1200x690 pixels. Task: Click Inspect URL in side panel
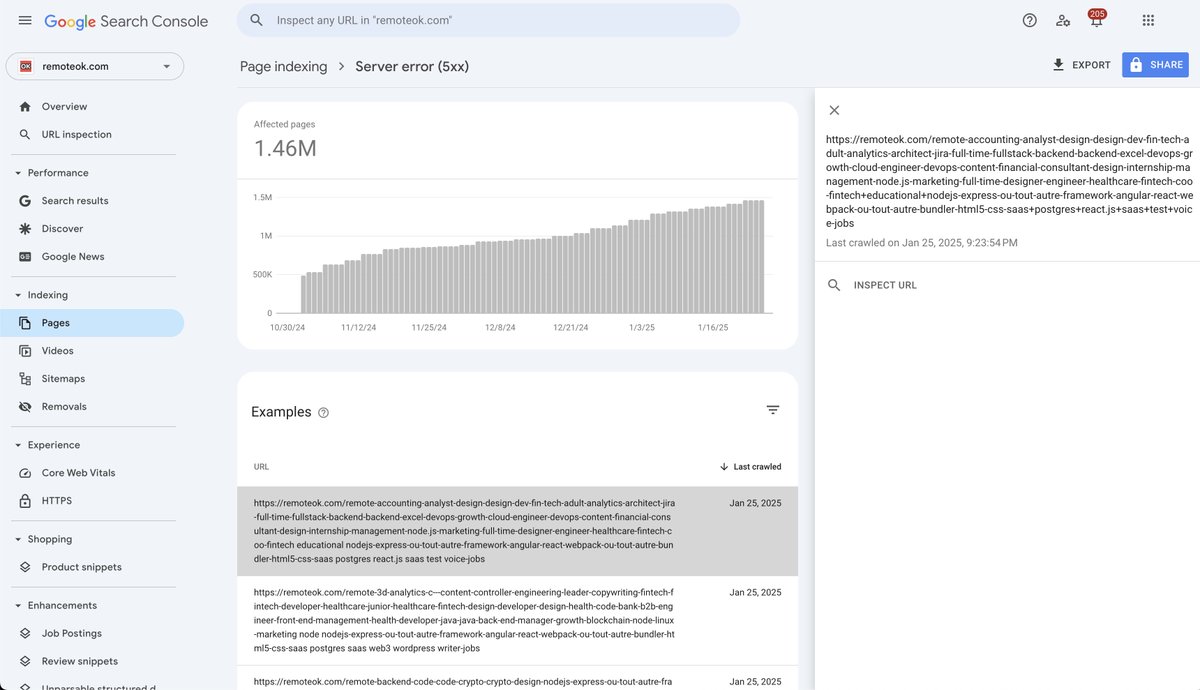(872, 285)
